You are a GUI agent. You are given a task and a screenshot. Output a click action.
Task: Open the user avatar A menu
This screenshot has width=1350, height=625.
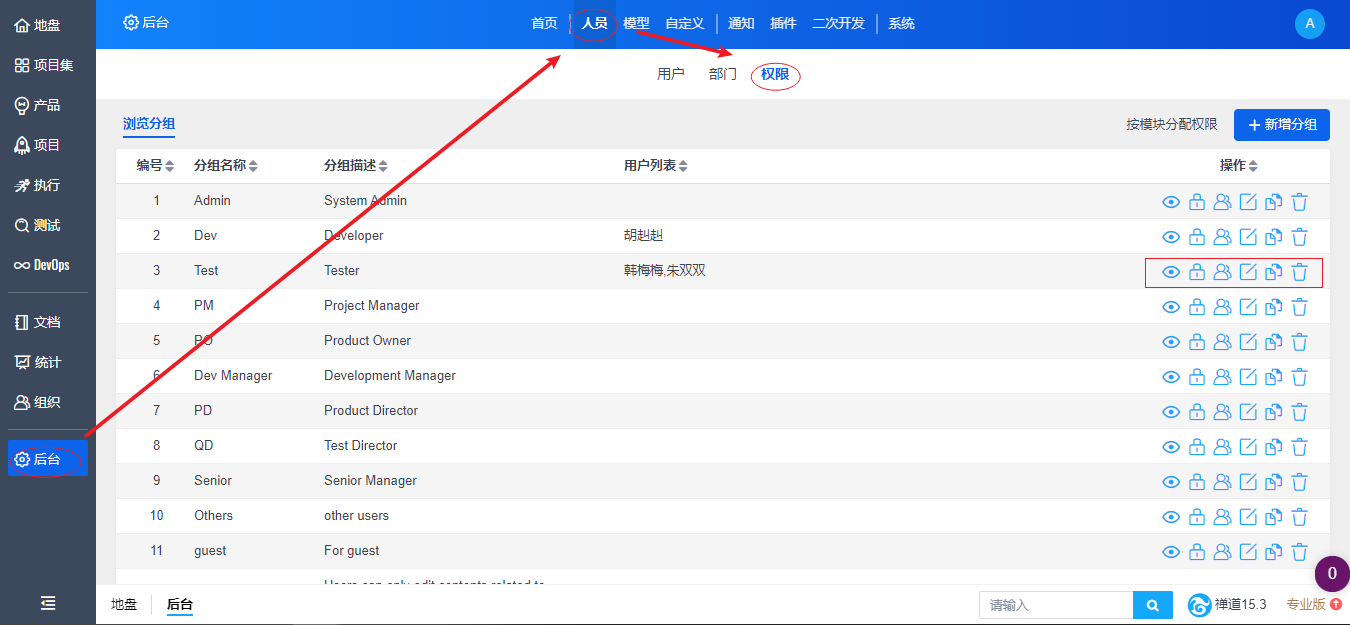coord(1309,23)
